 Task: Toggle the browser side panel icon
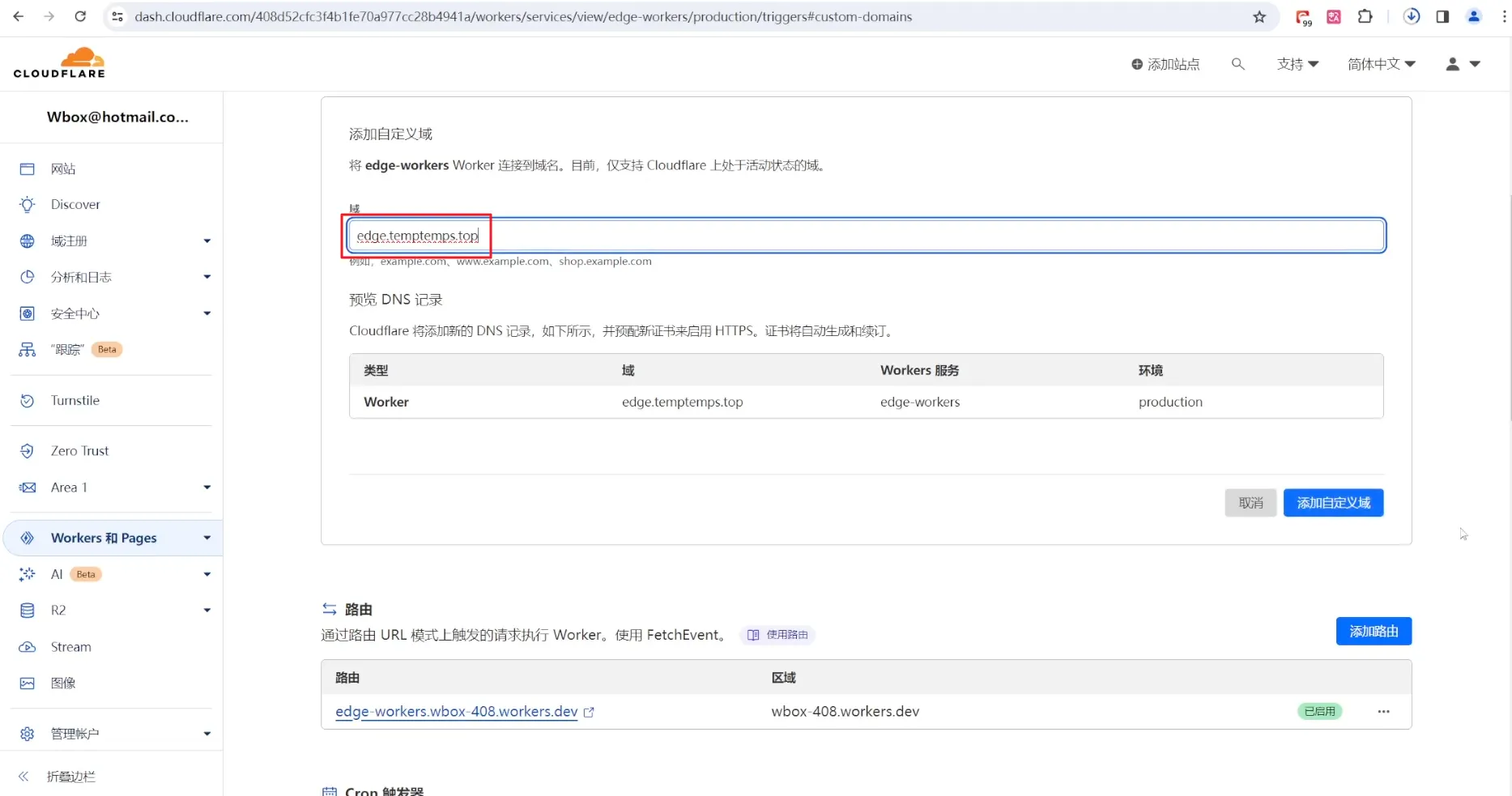1442,16
